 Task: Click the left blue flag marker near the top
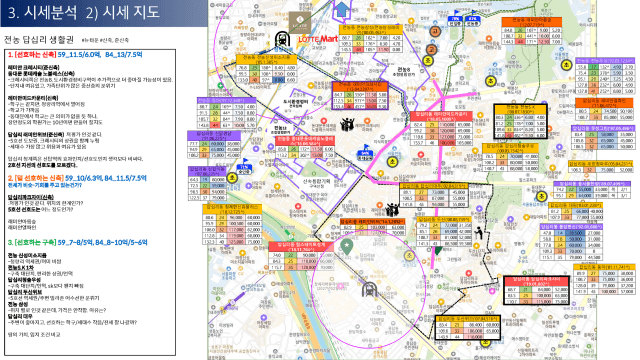pyautogui.click(x=456, y=19)
